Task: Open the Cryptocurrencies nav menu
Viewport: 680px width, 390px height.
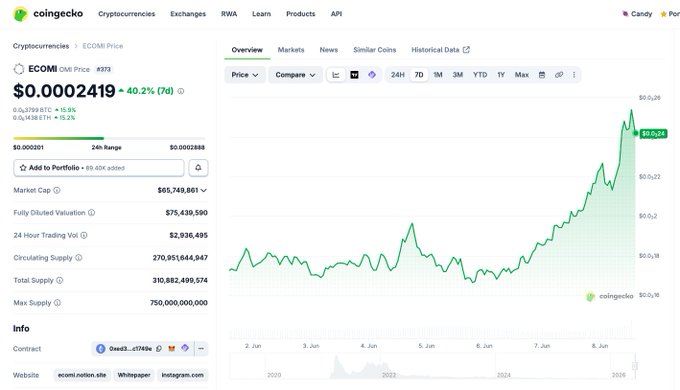Action: point(127,14)
